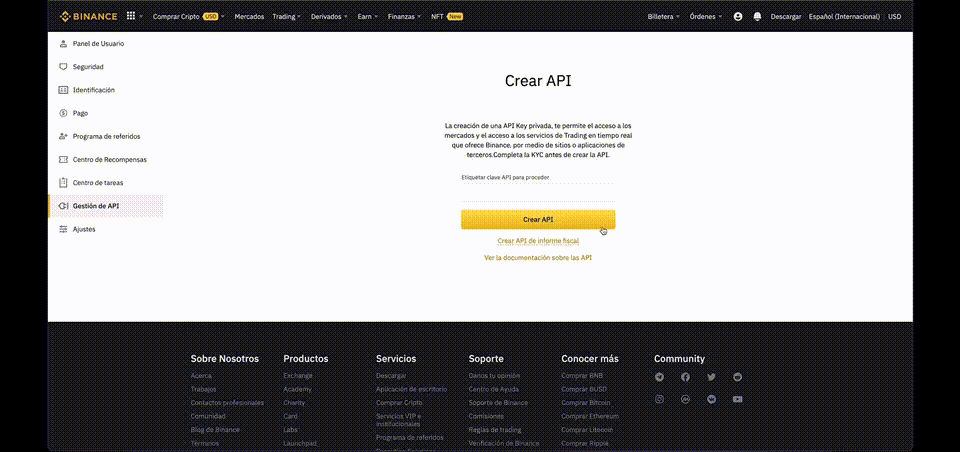Focus the API key label input field
The height and width of the screenshot is (452, 960).
click(538, 194)
